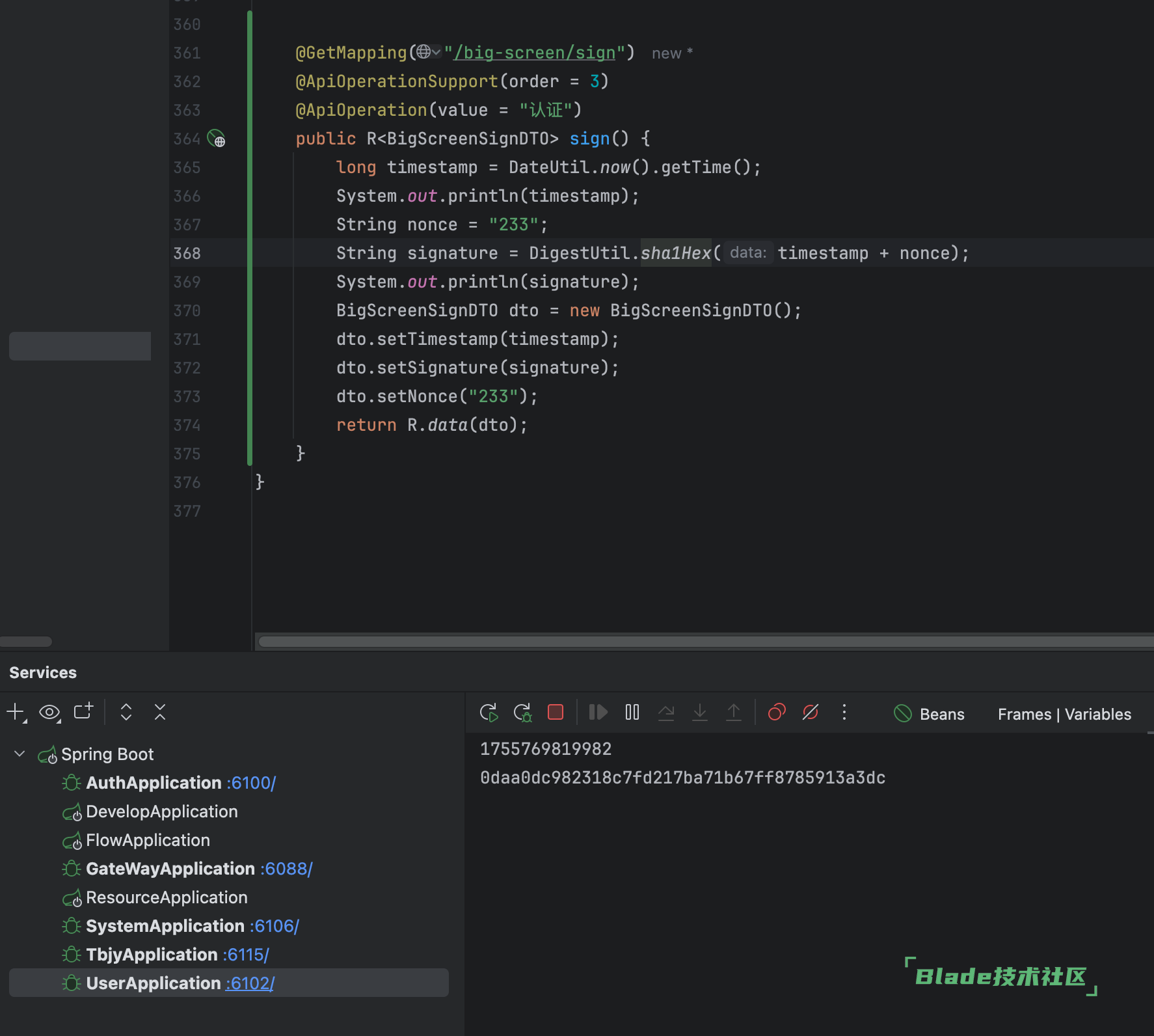Toggle the View Options eye icon

pyautogui.click(x=49, y=712)
